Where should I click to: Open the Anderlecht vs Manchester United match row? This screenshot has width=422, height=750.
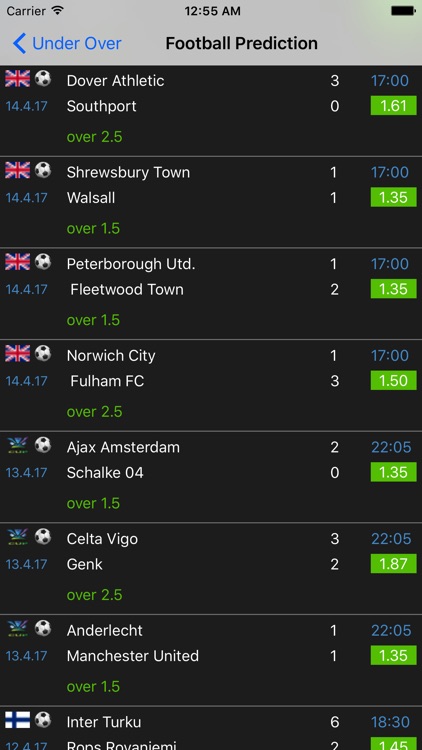coord(211,661)
